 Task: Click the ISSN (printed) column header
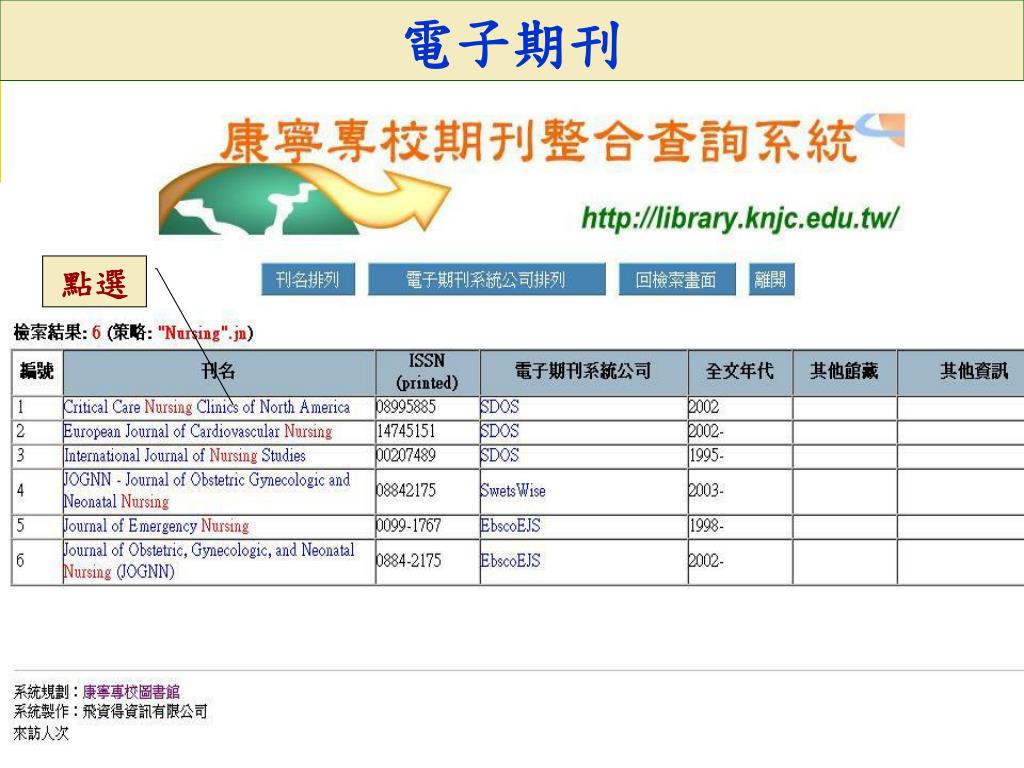click(x=427, y=372)
